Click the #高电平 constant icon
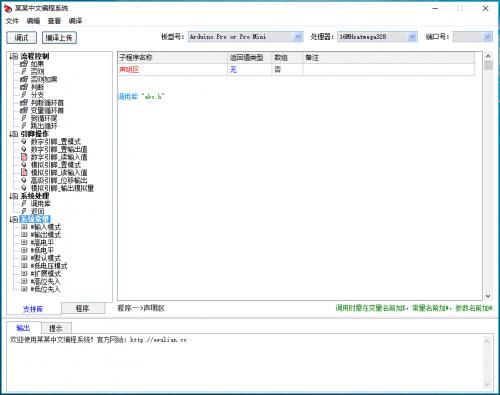This screenshot has width=500, height=395. [24, 242]
